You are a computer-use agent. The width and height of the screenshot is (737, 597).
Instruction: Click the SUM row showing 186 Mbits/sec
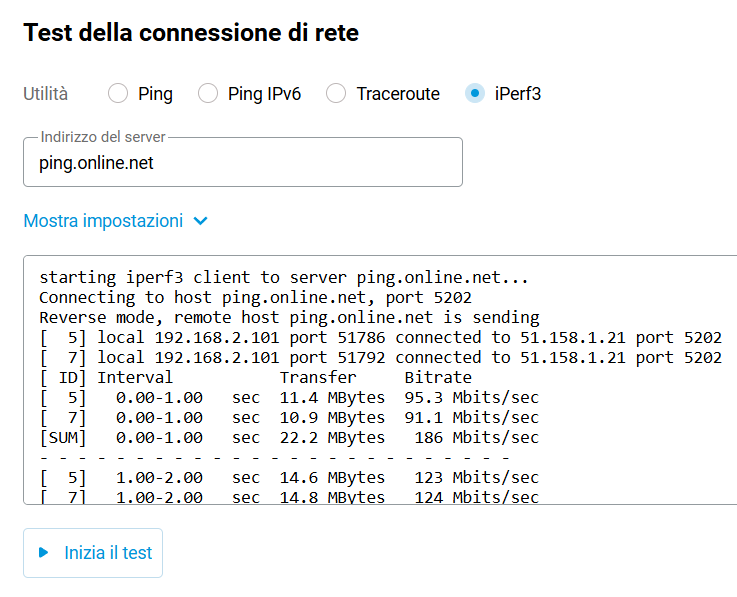coord(289,438)
